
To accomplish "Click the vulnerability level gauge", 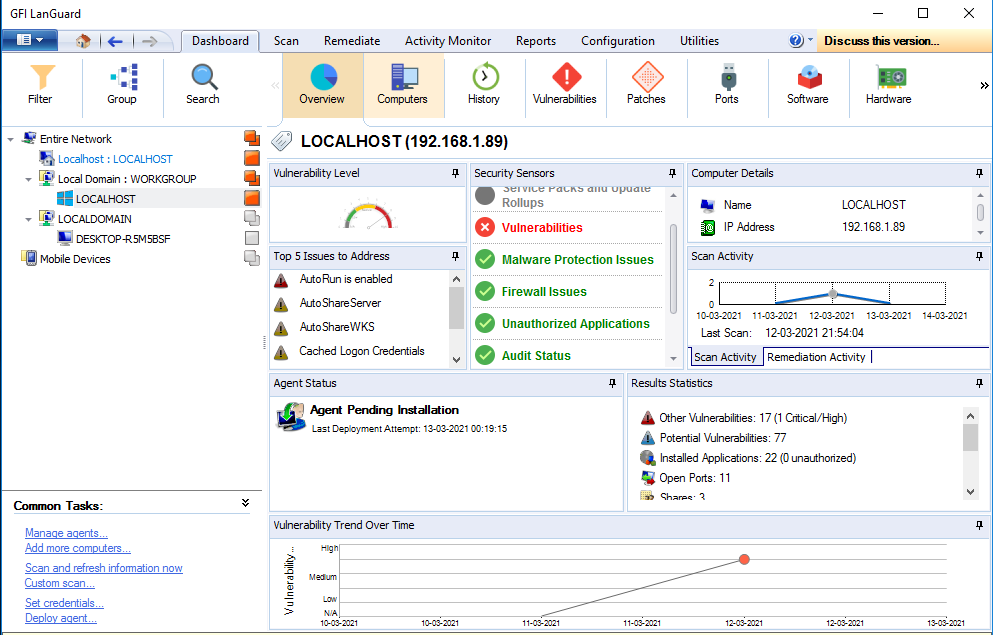I will click(368, 215).
